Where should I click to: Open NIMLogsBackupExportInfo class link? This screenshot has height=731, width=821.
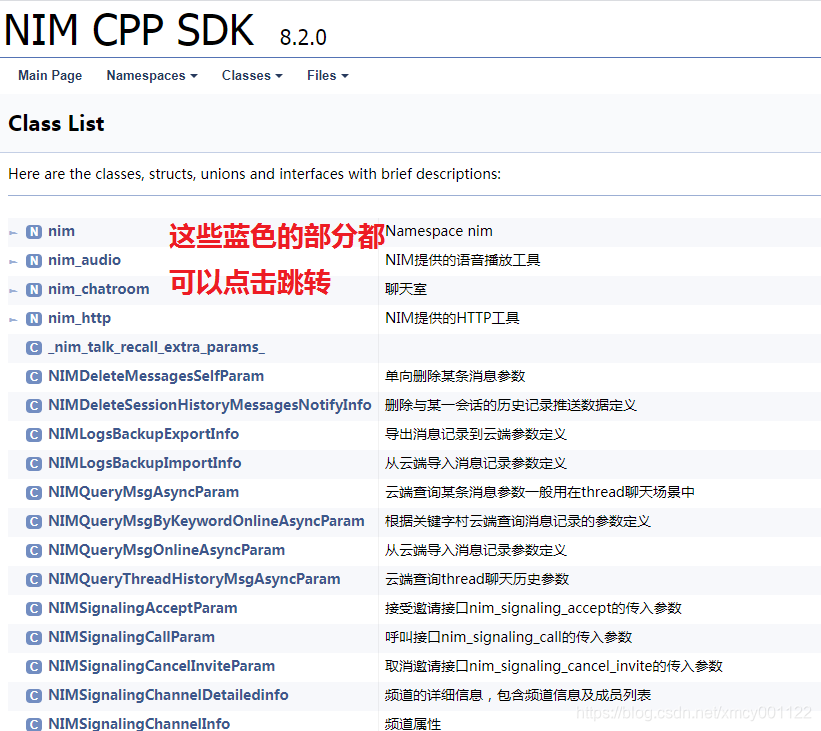[x=143, y=434]
